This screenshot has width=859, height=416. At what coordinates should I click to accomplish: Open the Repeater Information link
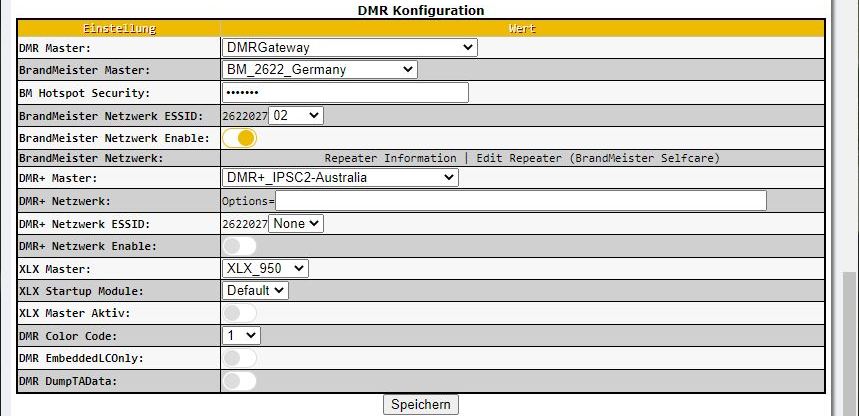point(390,158)
